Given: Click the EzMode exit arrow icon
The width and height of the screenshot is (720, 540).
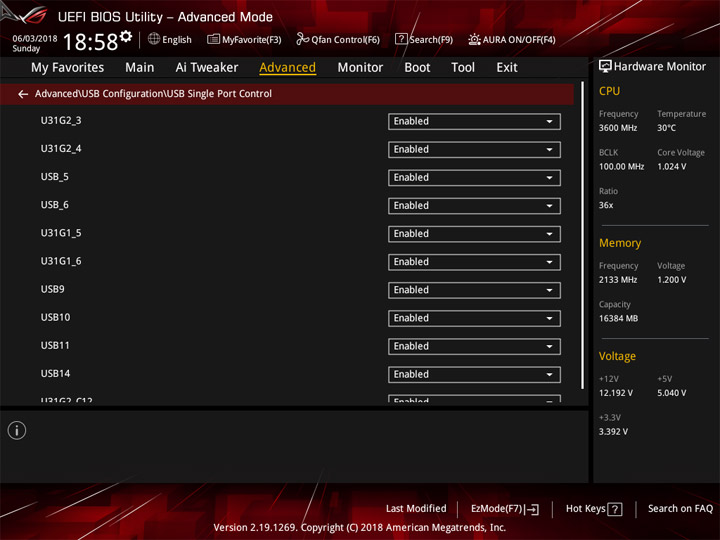Looking at the screenshot, I should (532, 509).
